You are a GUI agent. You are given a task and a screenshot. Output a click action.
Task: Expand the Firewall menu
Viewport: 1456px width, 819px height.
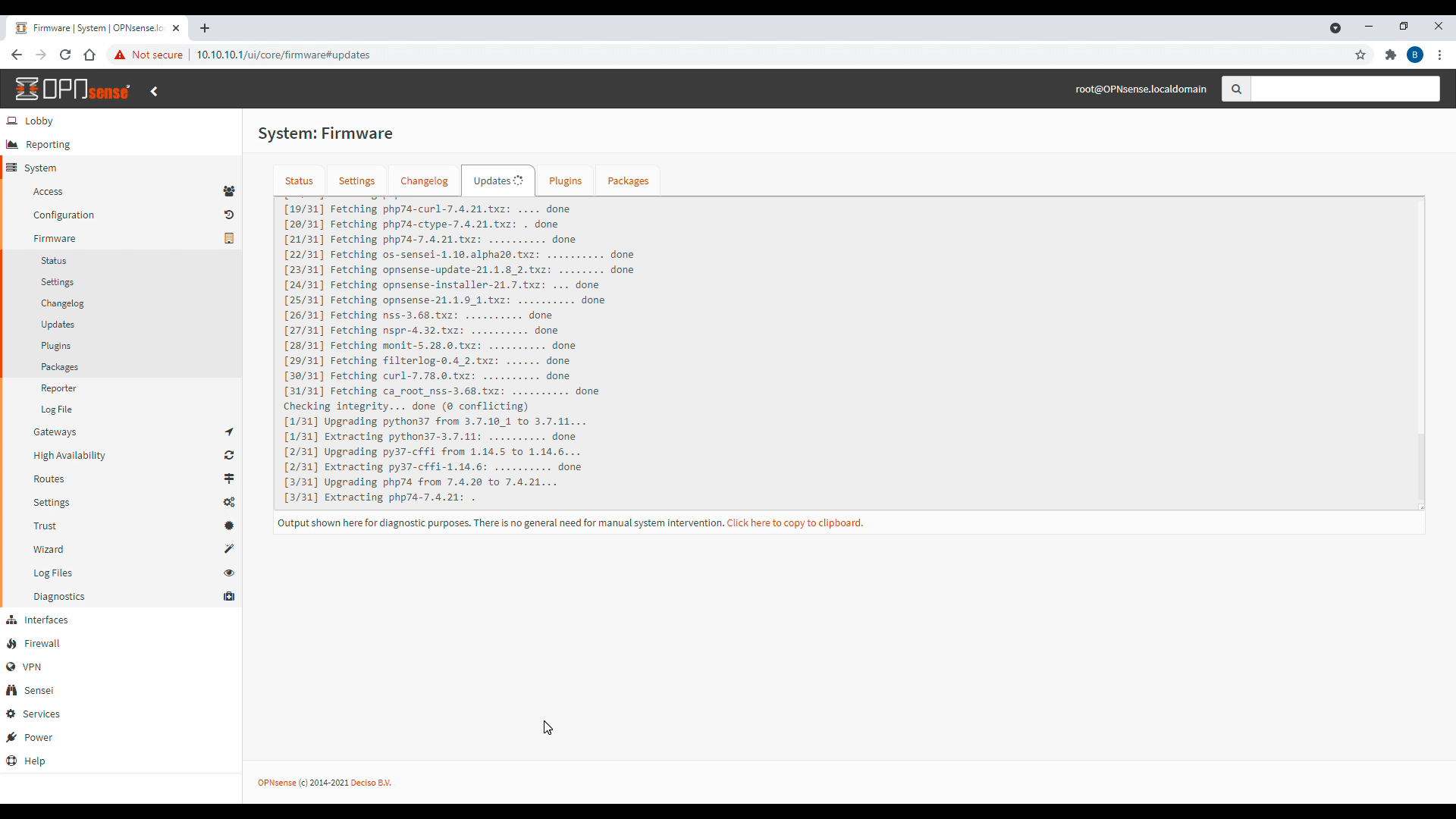(x=121, y=644)
